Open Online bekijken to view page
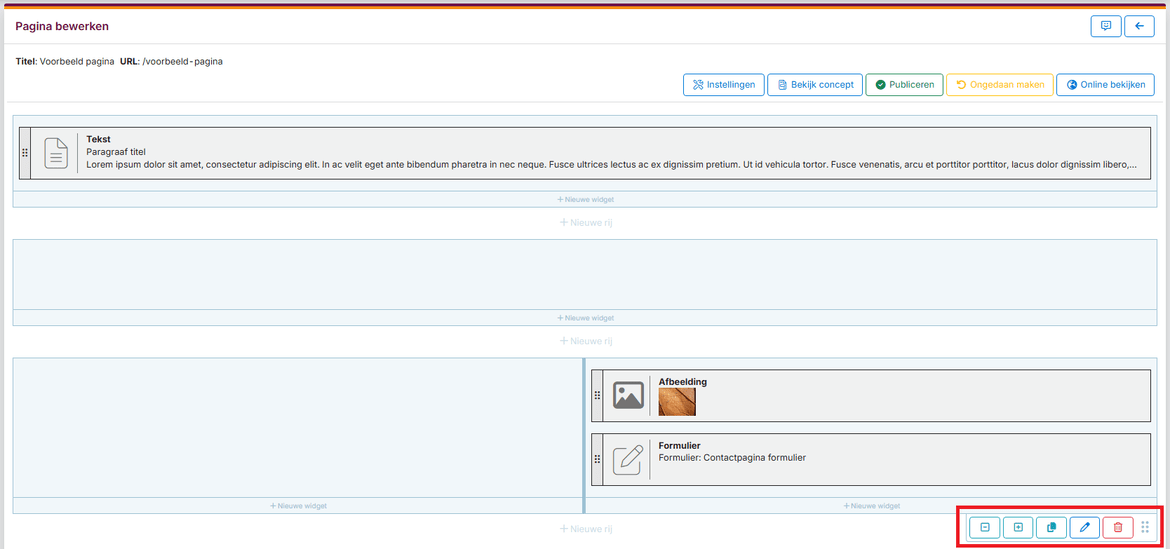 click(x=1105, y=85)
